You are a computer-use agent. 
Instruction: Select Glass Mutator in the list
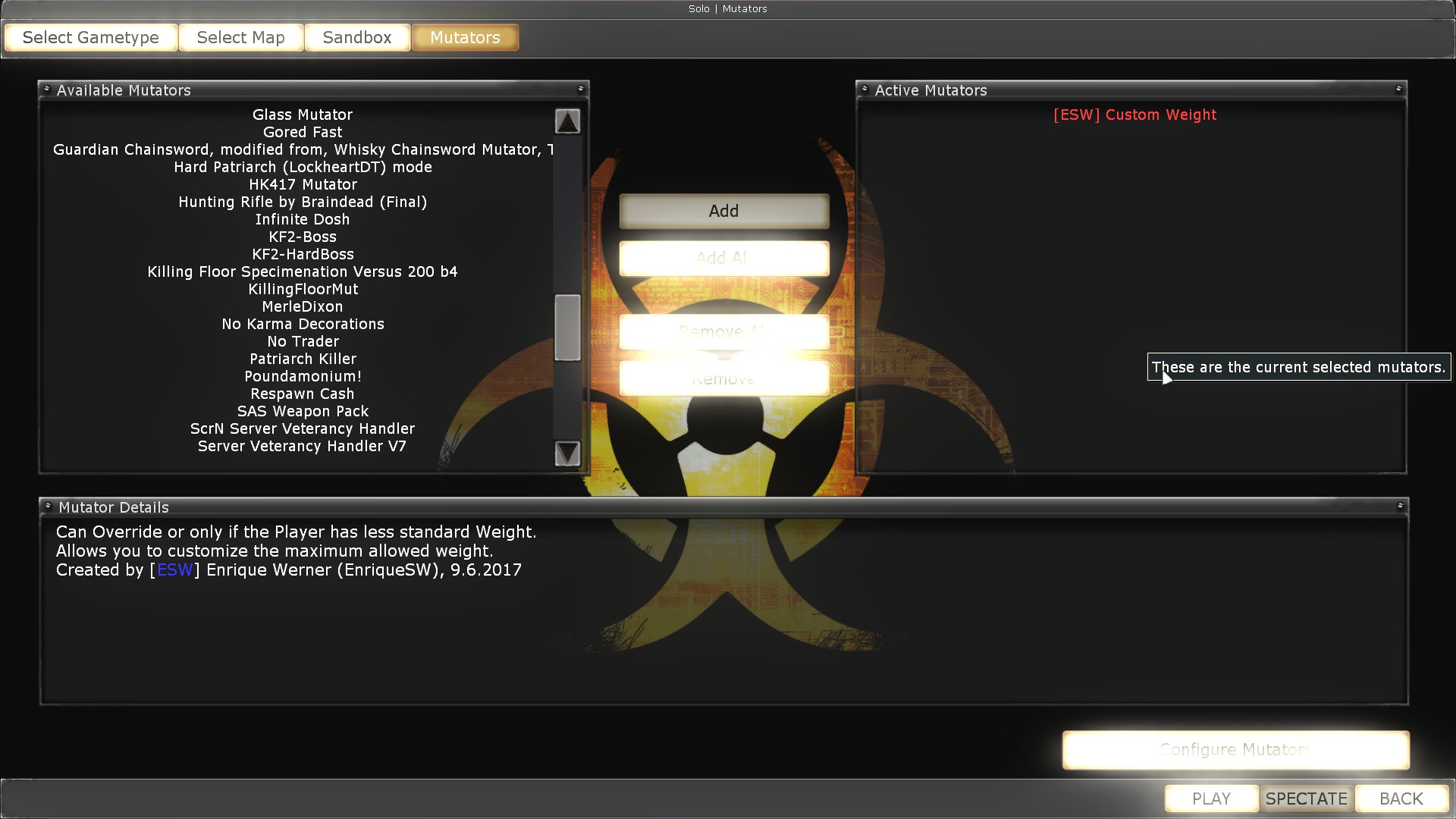tap(303, 115)
